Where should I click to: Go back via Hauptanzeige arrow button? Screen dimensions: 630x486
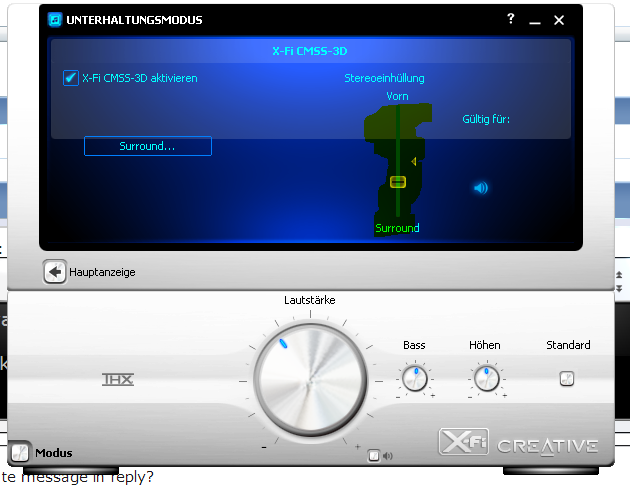coord(55,272)
